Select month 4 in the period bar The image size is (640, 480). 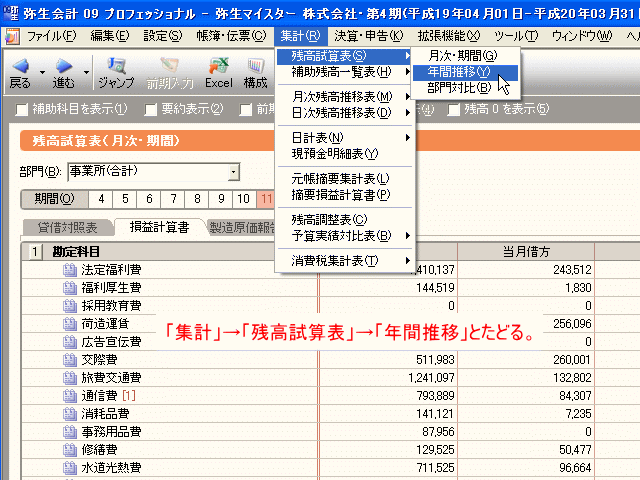pyautogui.click(x=101, y=199)
